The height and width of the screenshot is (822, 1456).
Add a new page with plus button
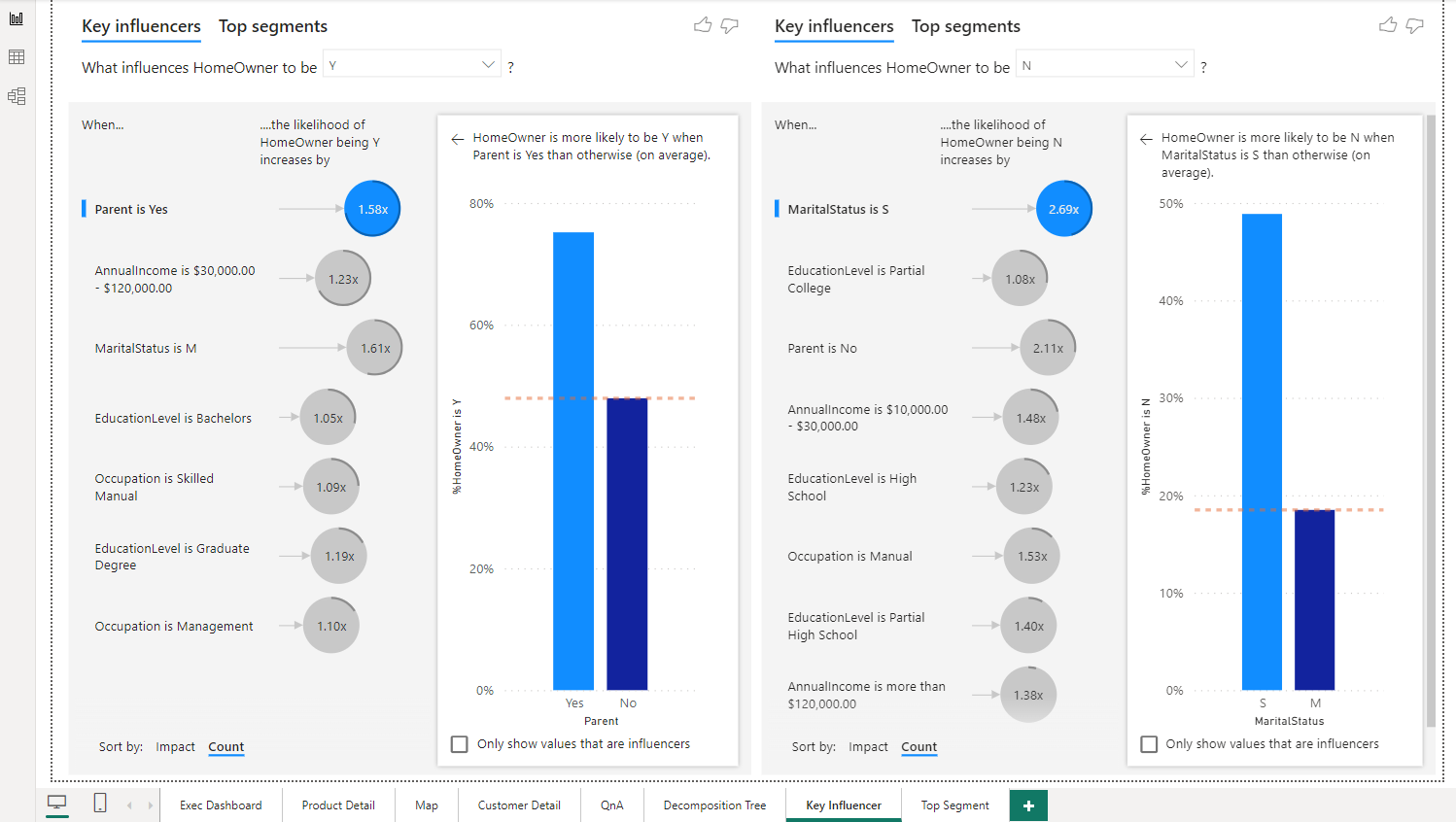click(1028, 805)
